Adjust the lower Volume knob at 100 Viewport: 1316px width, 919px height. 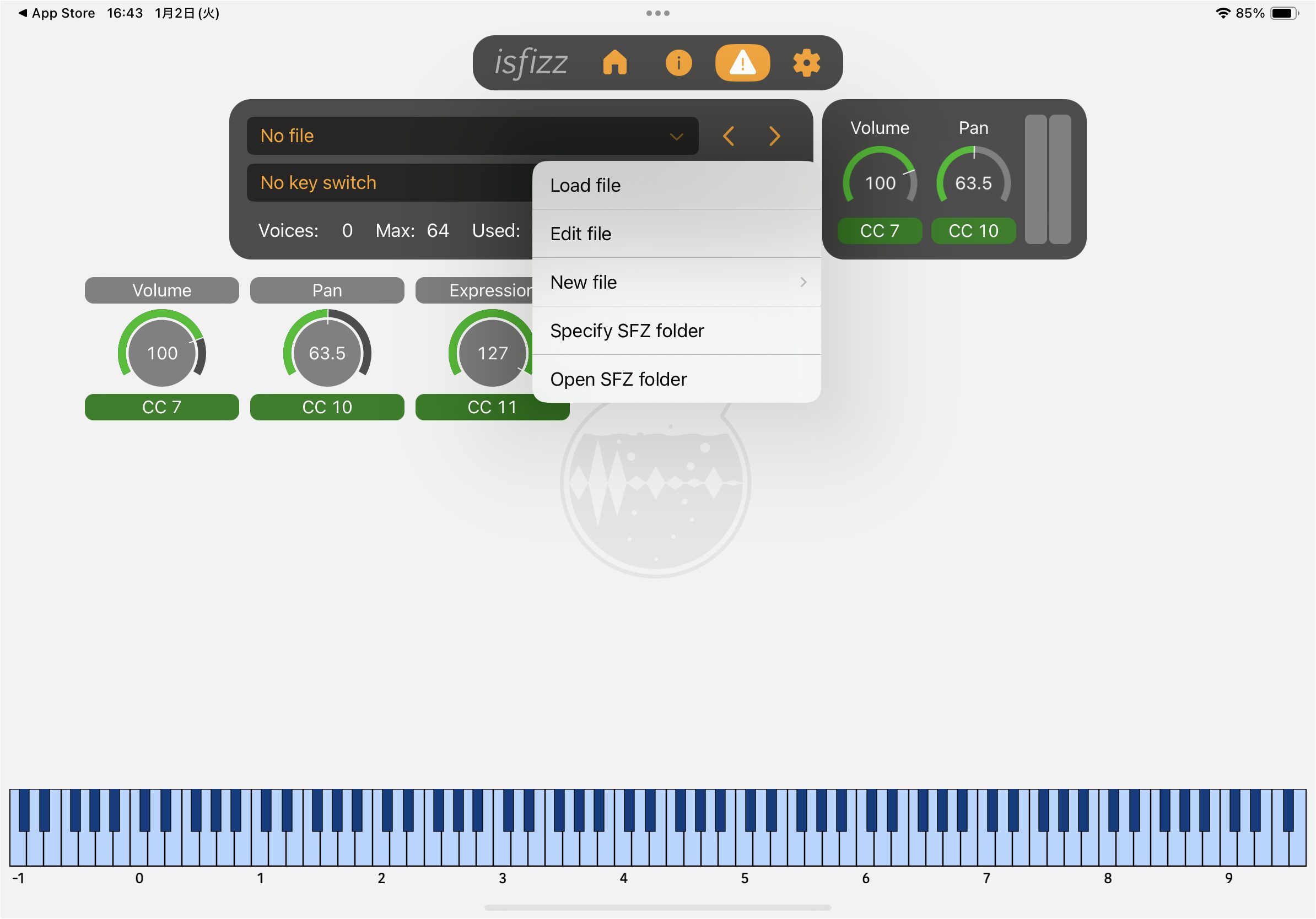(161, 349)
